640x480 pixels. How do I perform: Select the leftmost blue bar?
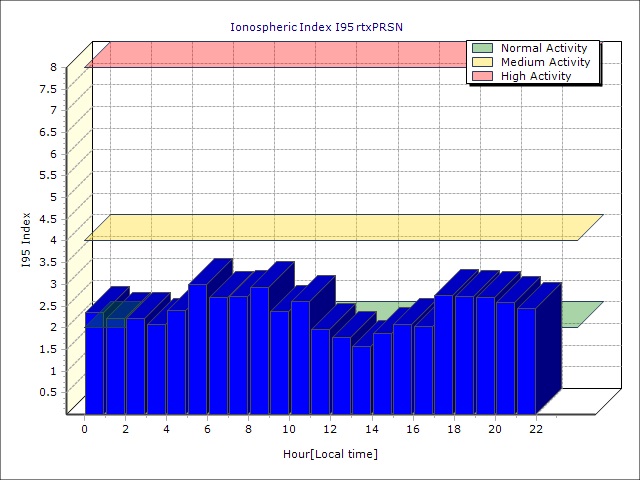pyautogui.click(x=94, y=365)
